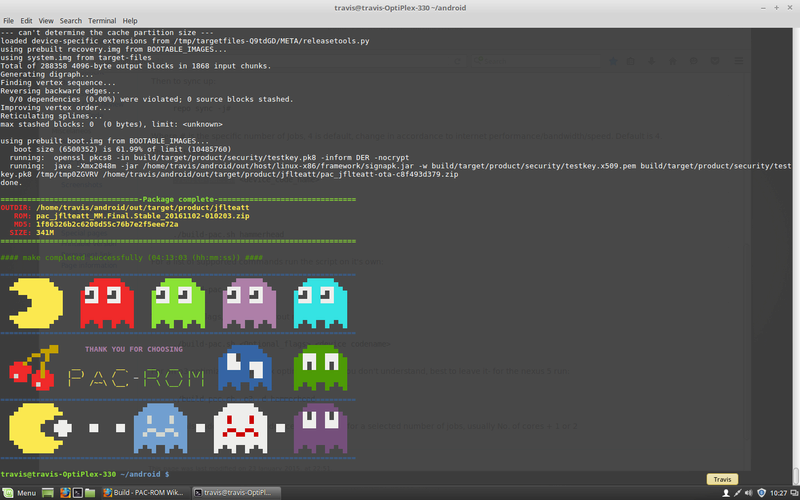This screenshot has height=500, width=800.
Task: Open the volume control tray icon
Action: point(749,493)
